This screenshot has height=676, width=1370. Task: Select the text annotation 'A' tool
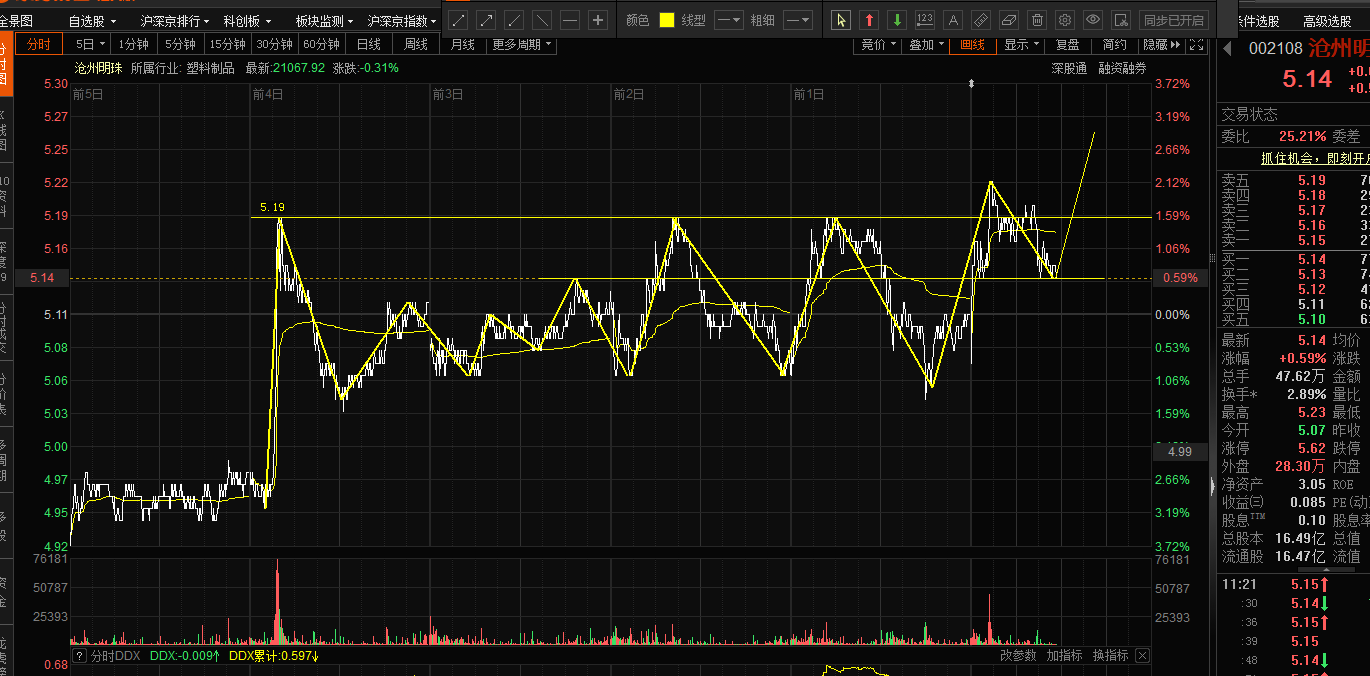pyautogui.click(x=953, y=20)
